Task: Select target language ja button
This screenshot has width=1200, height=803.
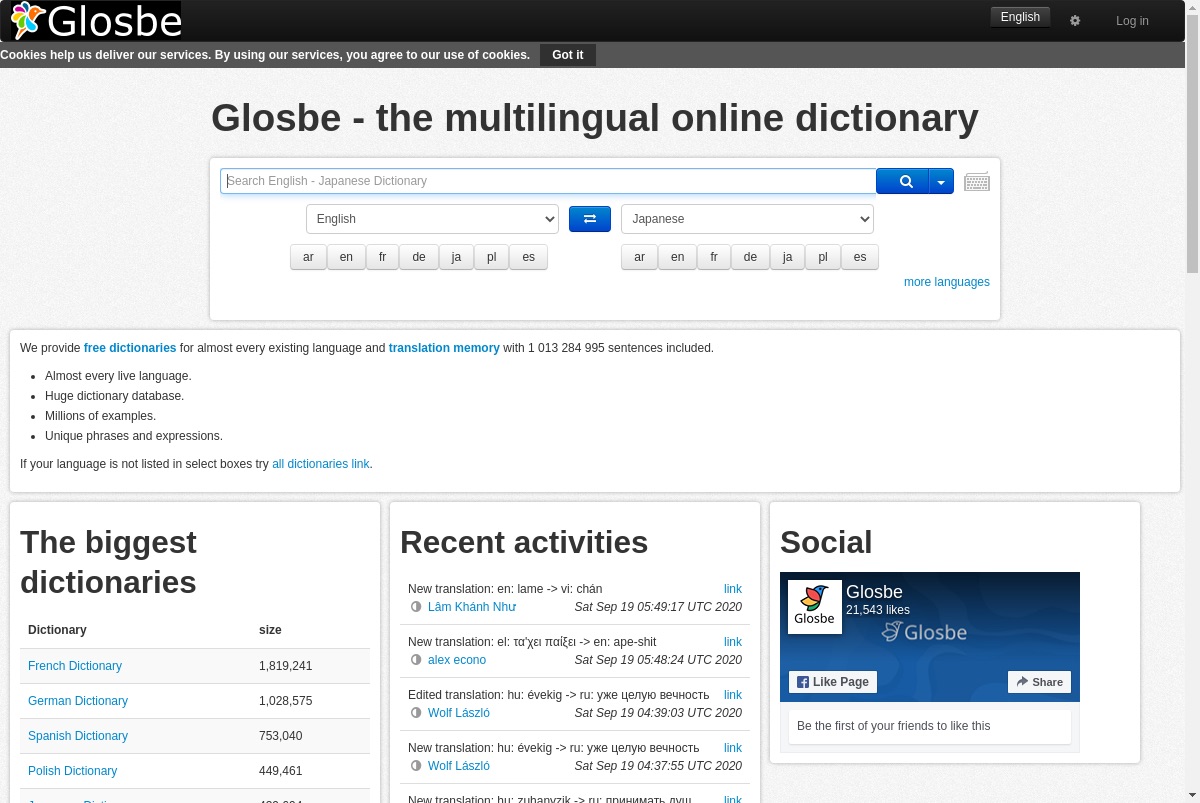Action: (x=787, y=257)
